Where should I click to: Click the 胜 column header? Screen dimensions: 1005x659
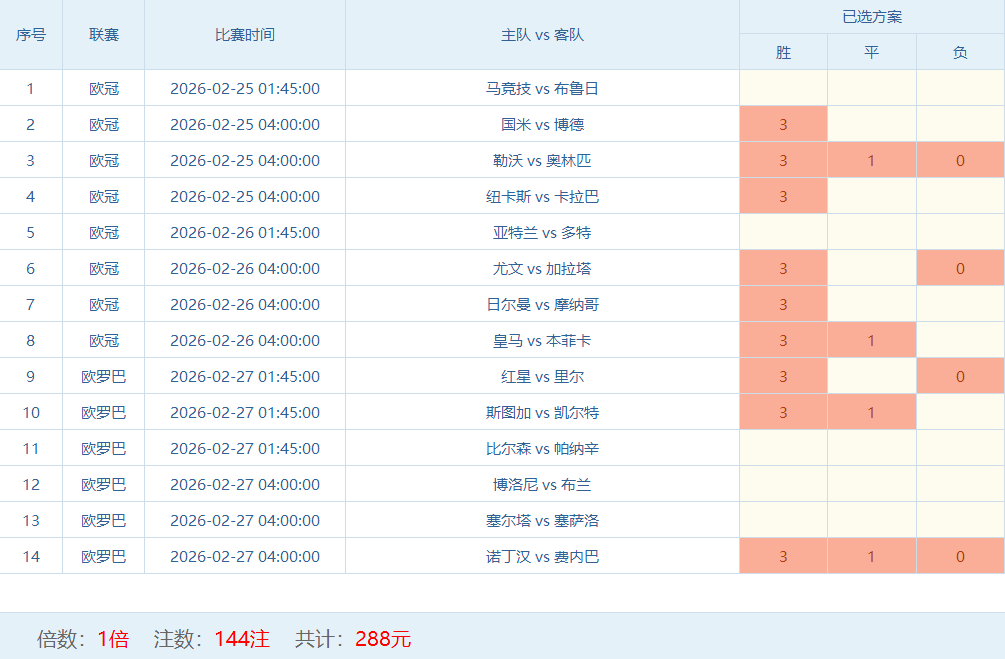click(783, 52)
